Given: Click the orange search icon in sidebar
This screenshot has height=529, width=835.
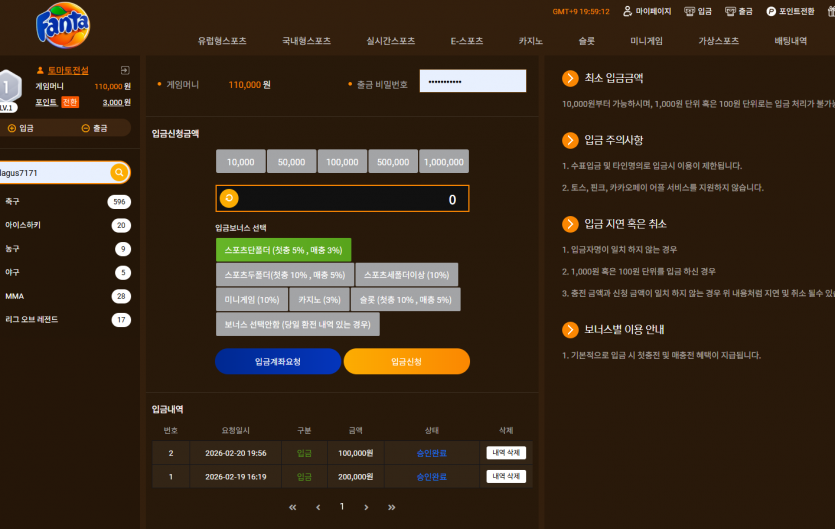Looking at the screenshot, I should (119, 172).
